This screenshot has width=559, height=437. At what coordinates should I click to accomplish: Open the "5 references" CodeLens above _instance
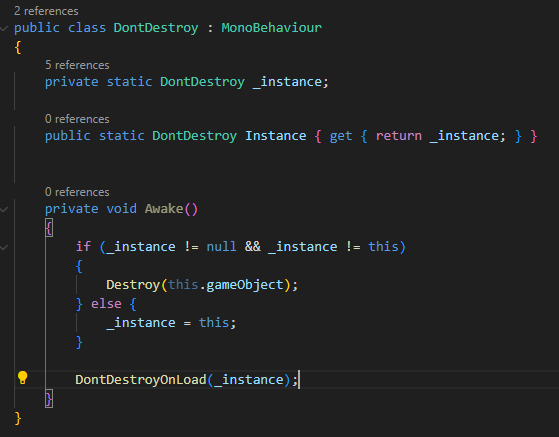click(77, 65)
